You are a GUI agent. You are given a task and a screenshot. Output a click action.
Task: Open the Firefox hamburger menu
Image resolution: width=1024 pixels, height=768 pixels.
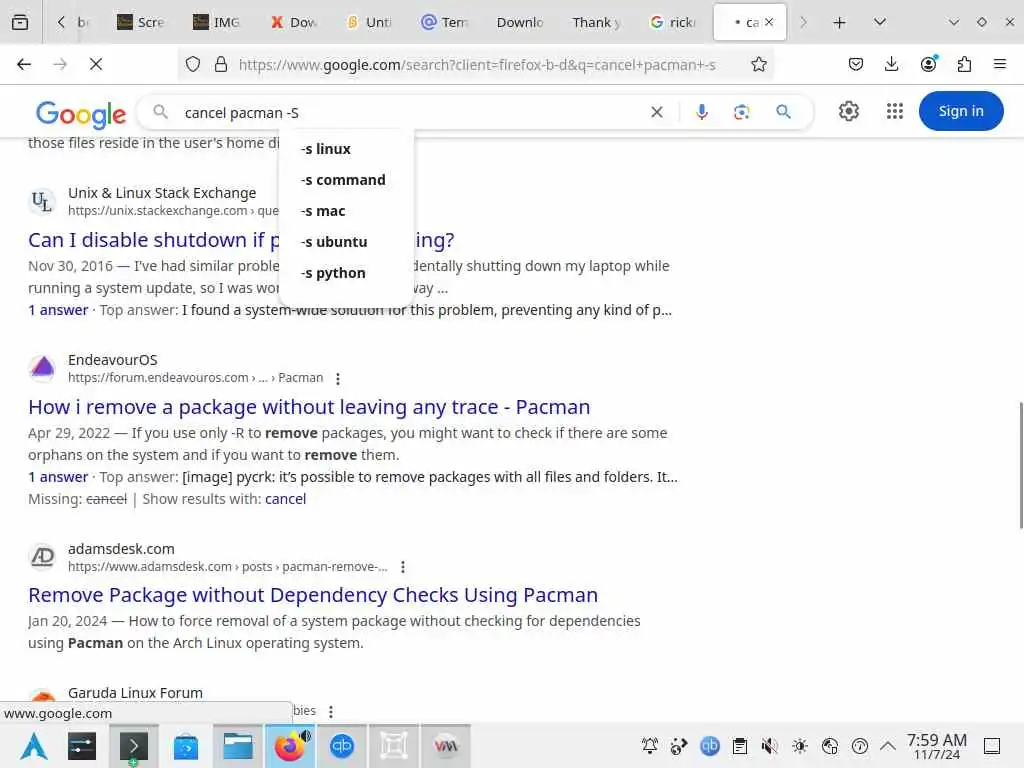tap(1000, 64)
